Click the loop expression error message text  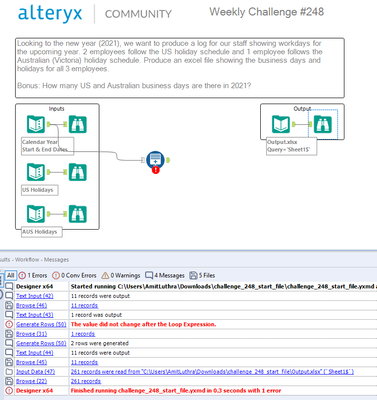[143, 324]
